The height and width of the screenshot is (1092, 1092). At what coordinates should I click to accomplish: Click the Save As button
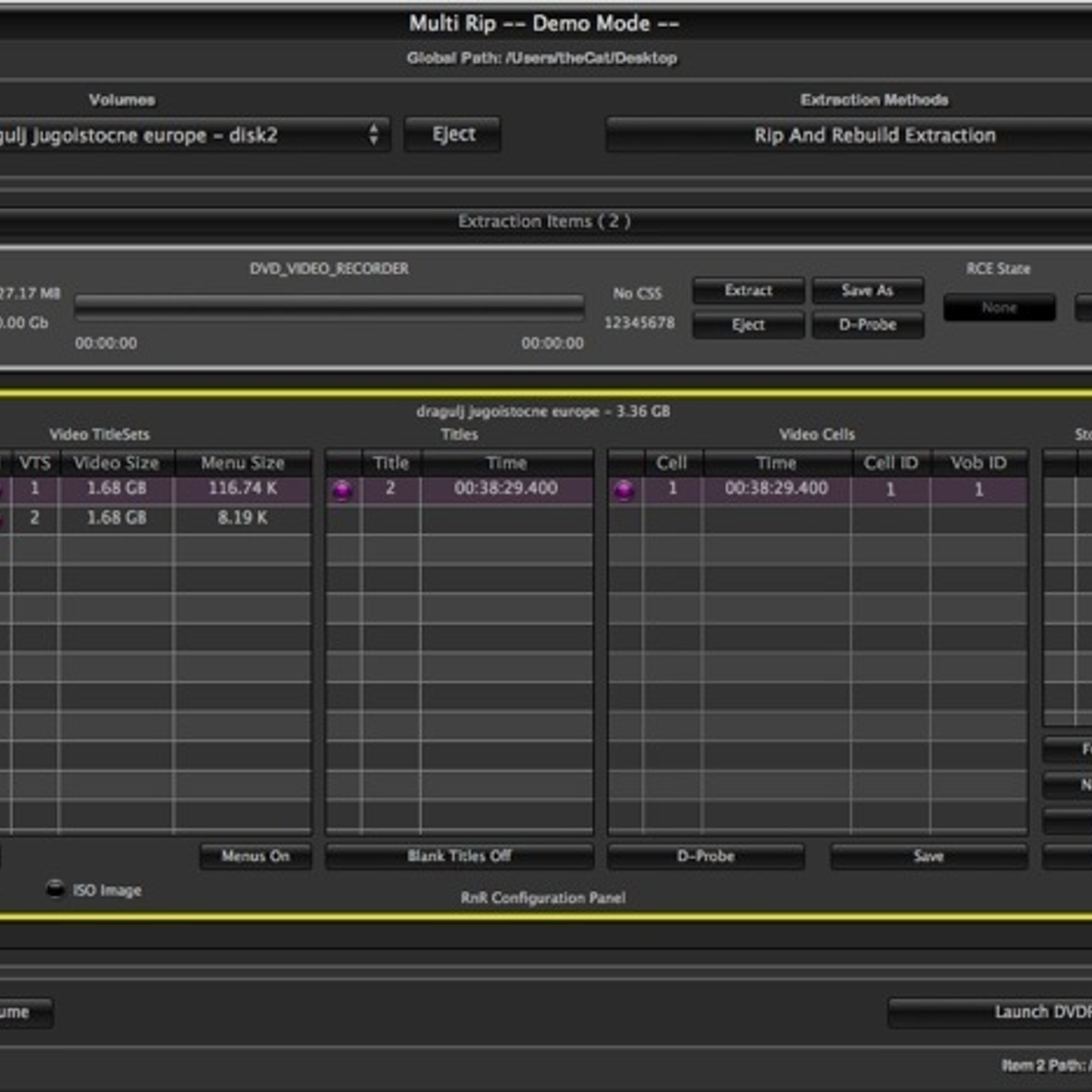pos(867,290)
